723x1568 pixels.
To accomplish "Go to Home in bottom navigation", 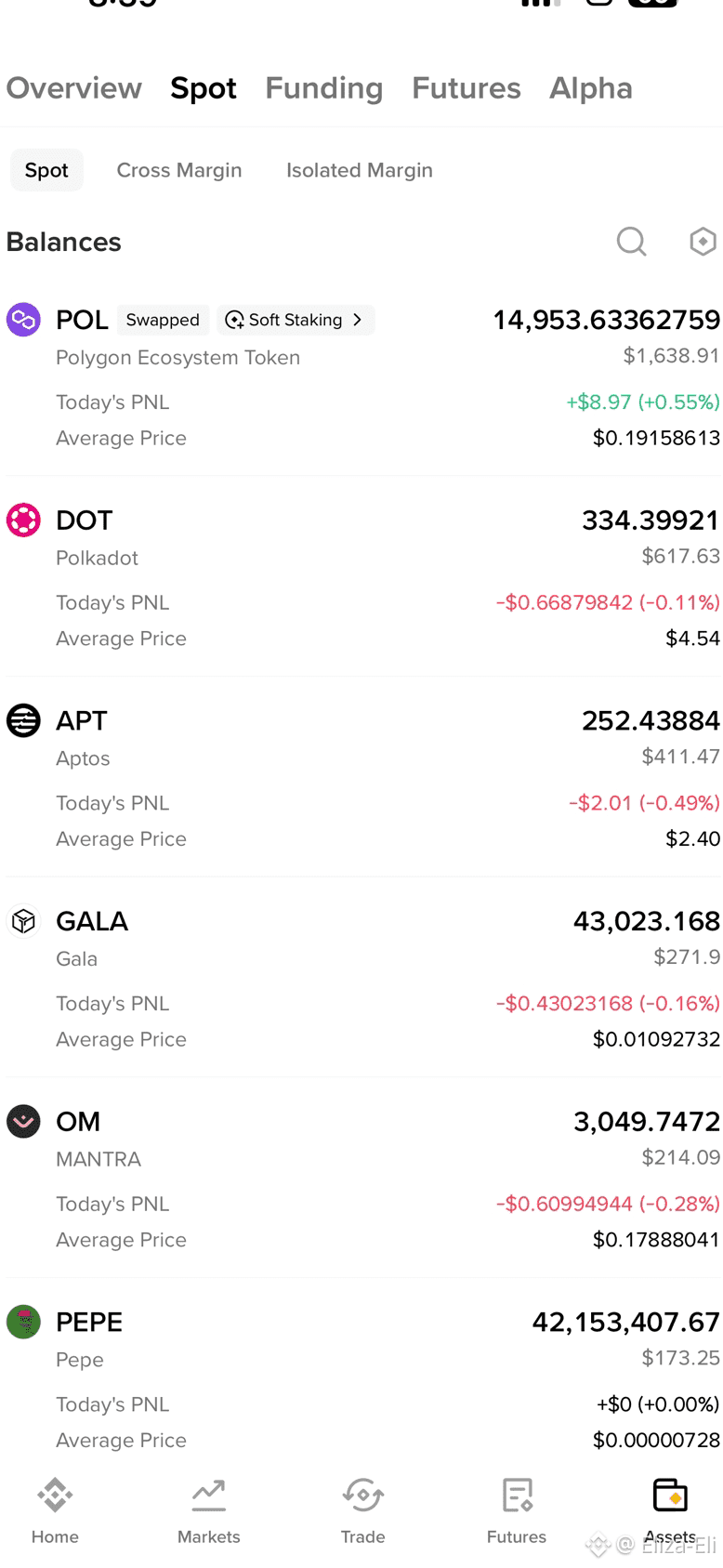I will [x=55, y=1511].
